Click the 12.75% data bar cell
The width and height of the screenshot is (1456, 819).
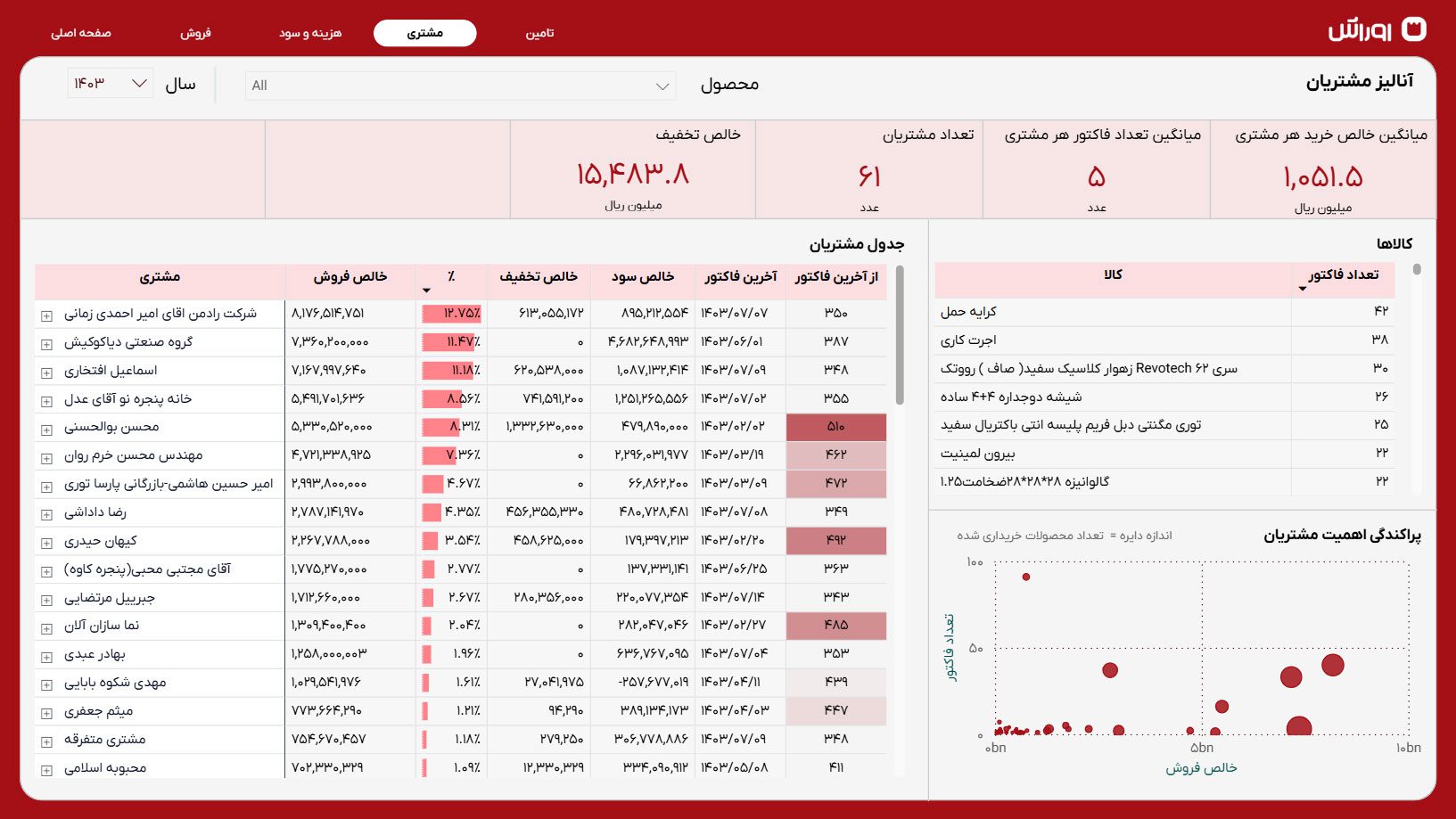[x=452, y=314]
